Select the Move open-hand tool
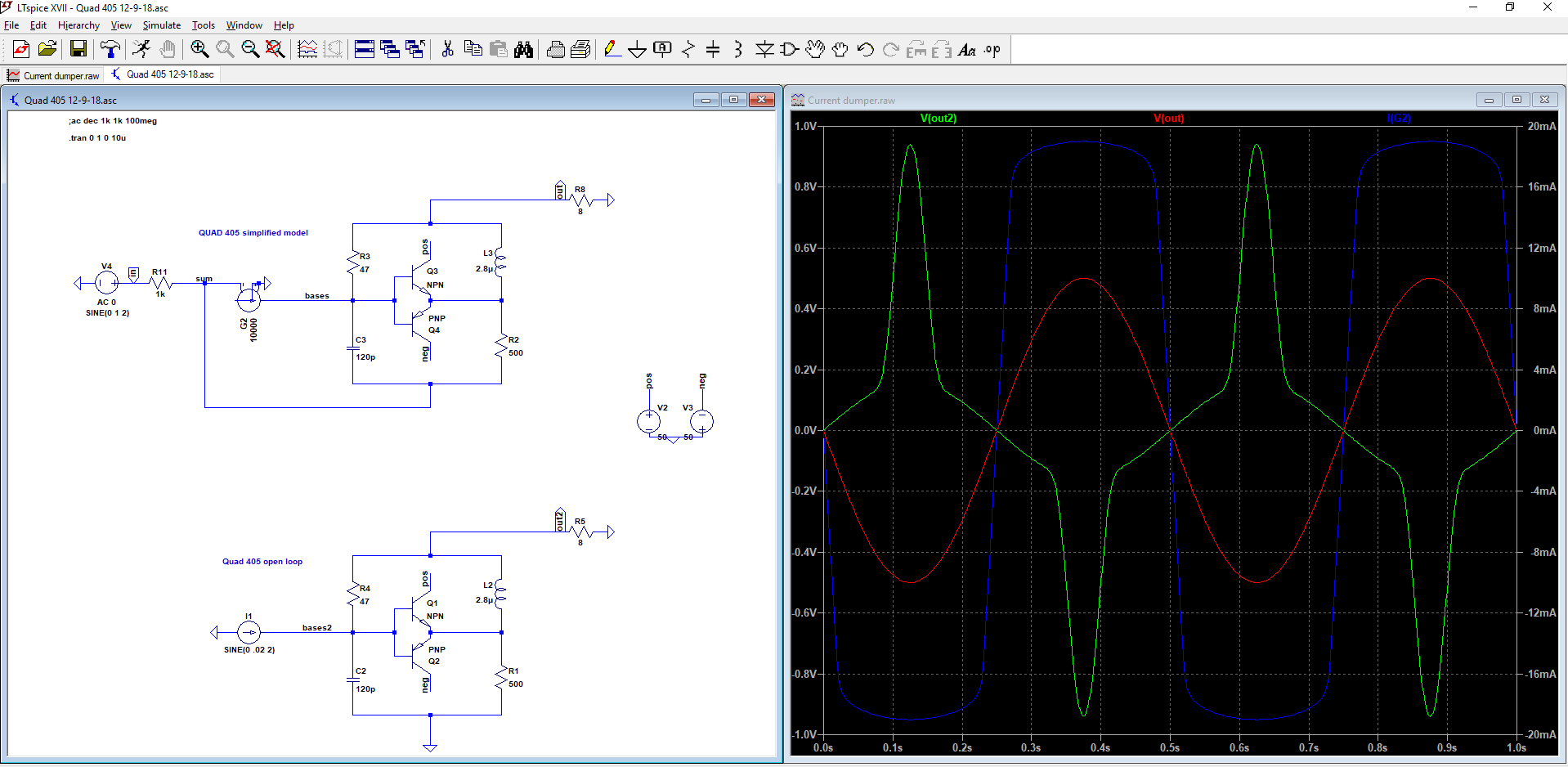The height and width of the screenshot is (767, 1568). pos(815,50)
